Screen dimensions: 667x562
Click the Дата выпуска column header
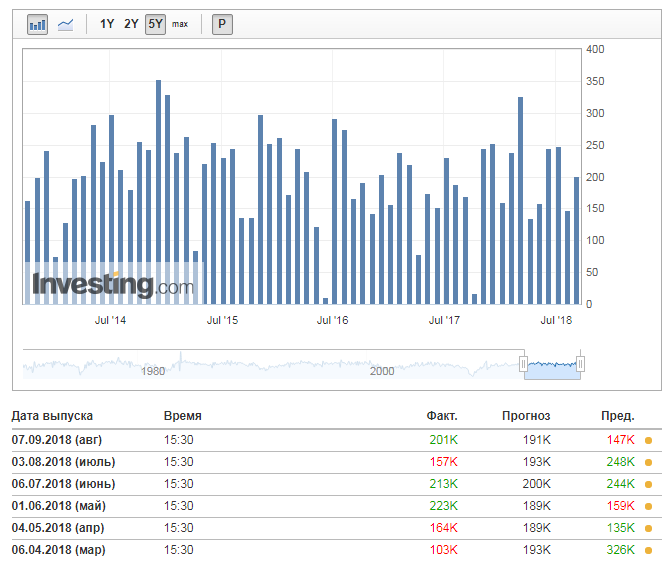pyautogui.click(x=52, y=416)
